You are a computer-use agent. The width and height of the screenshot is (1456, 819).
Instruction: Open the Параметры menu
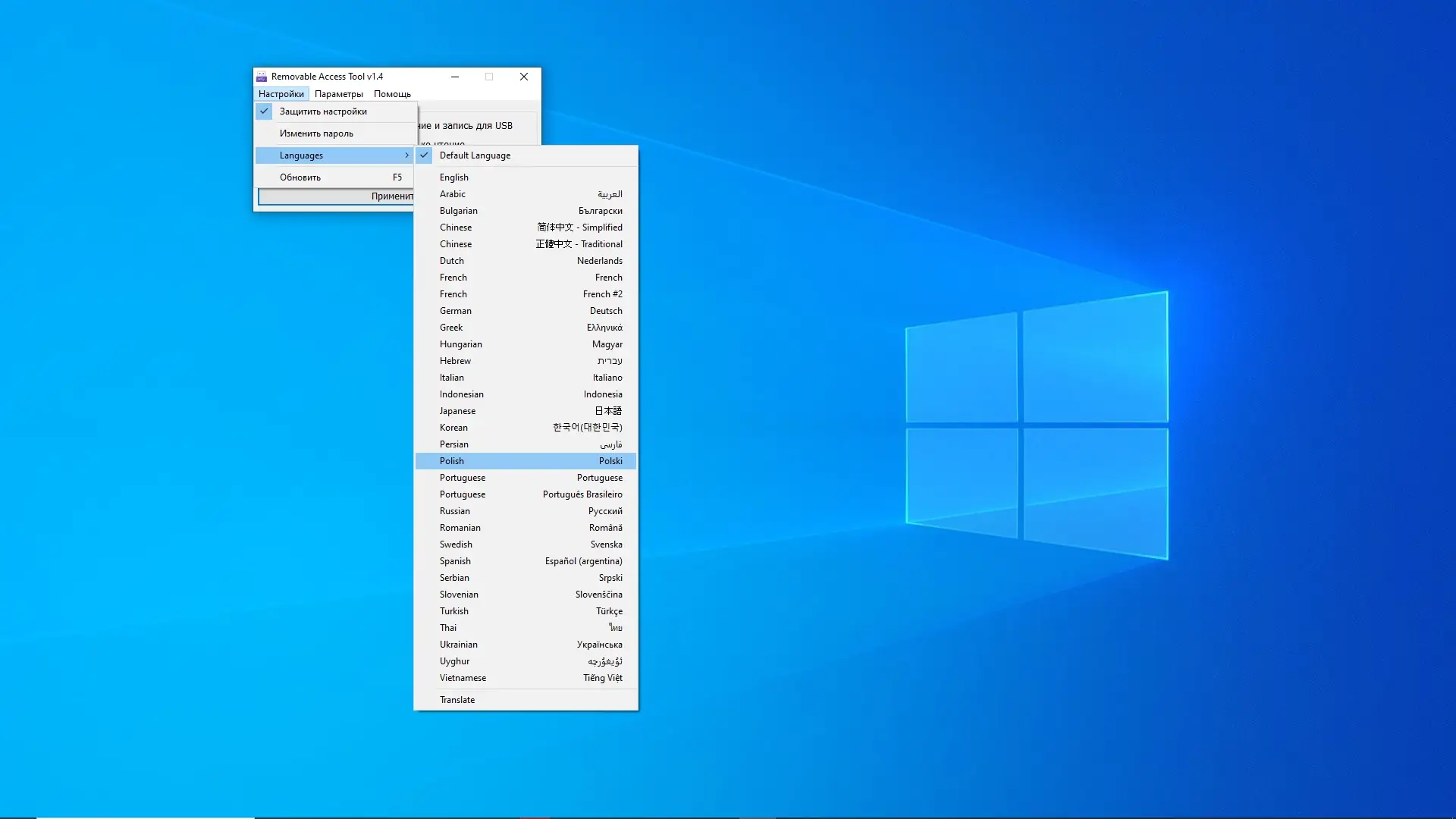(338, 94)
